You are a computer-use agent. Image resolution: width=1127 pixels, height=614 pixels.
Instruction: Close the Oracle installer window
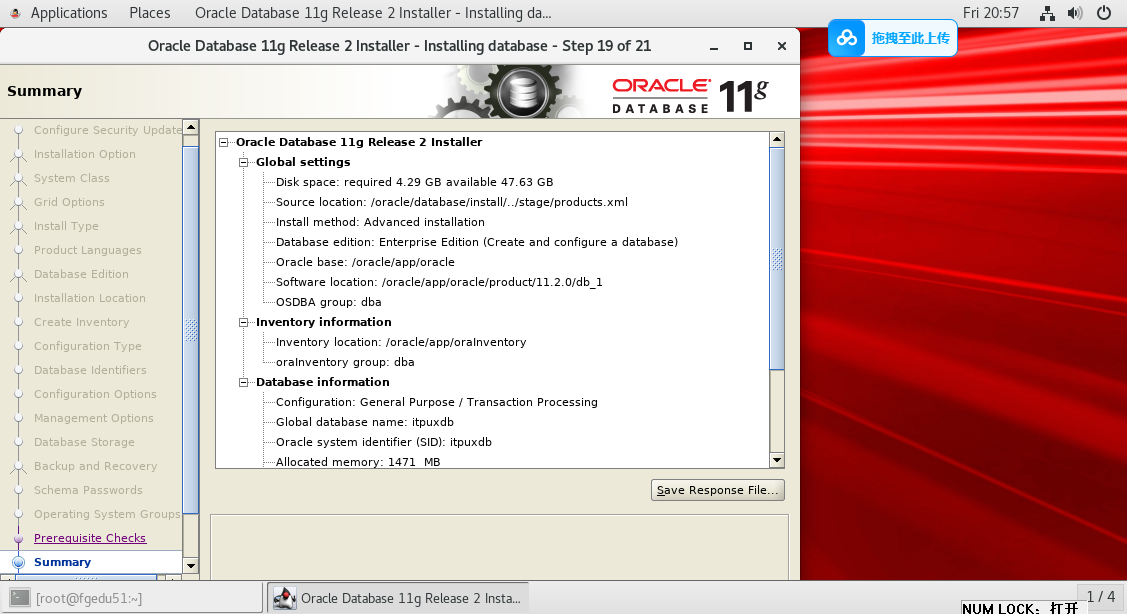click(x=781, y=46)
